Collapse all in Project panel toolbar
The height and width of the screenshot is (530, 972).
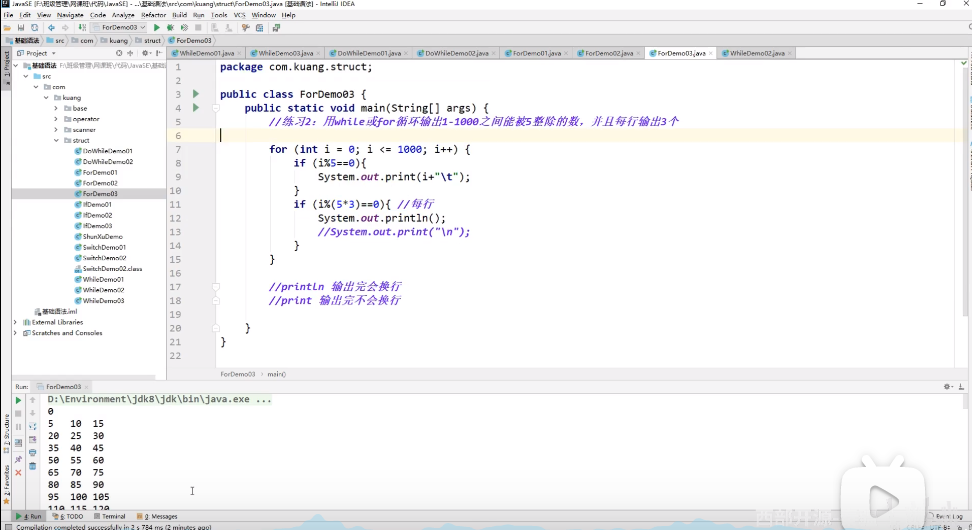(x=130, y=53)
